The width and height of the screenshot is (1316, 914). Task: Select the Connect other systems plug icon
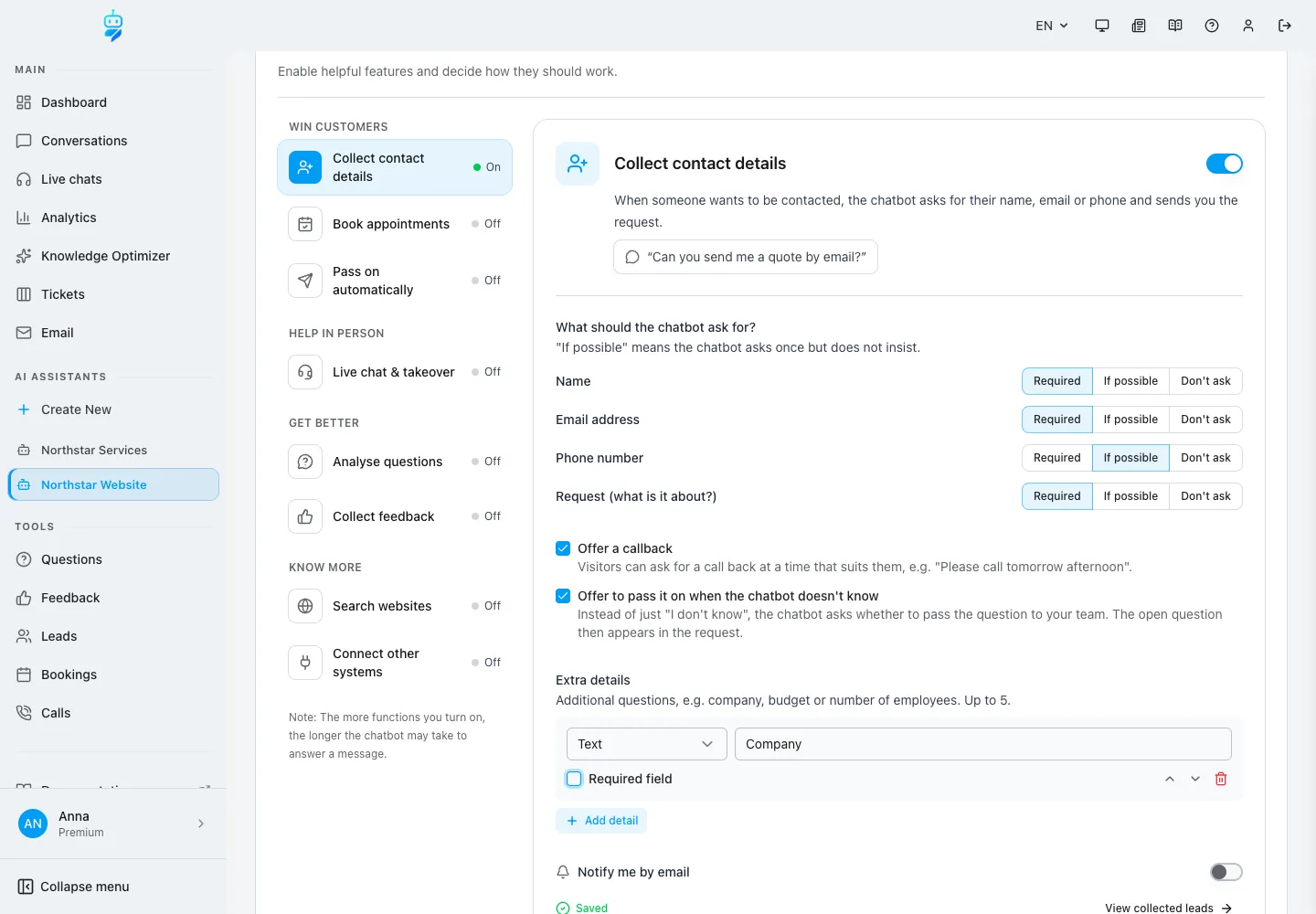305,663
